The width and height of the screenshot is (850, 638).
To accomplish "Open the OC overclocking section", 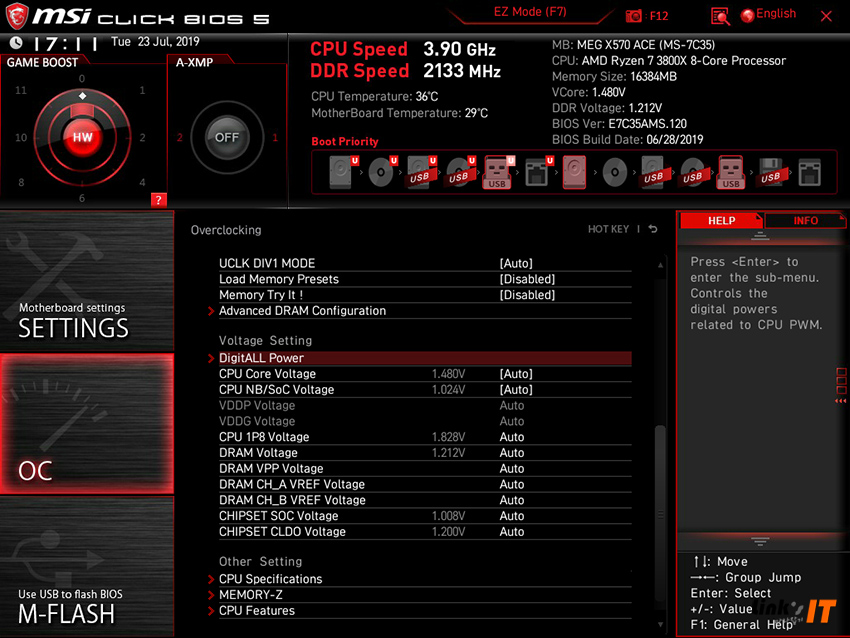I will point(87,423).
